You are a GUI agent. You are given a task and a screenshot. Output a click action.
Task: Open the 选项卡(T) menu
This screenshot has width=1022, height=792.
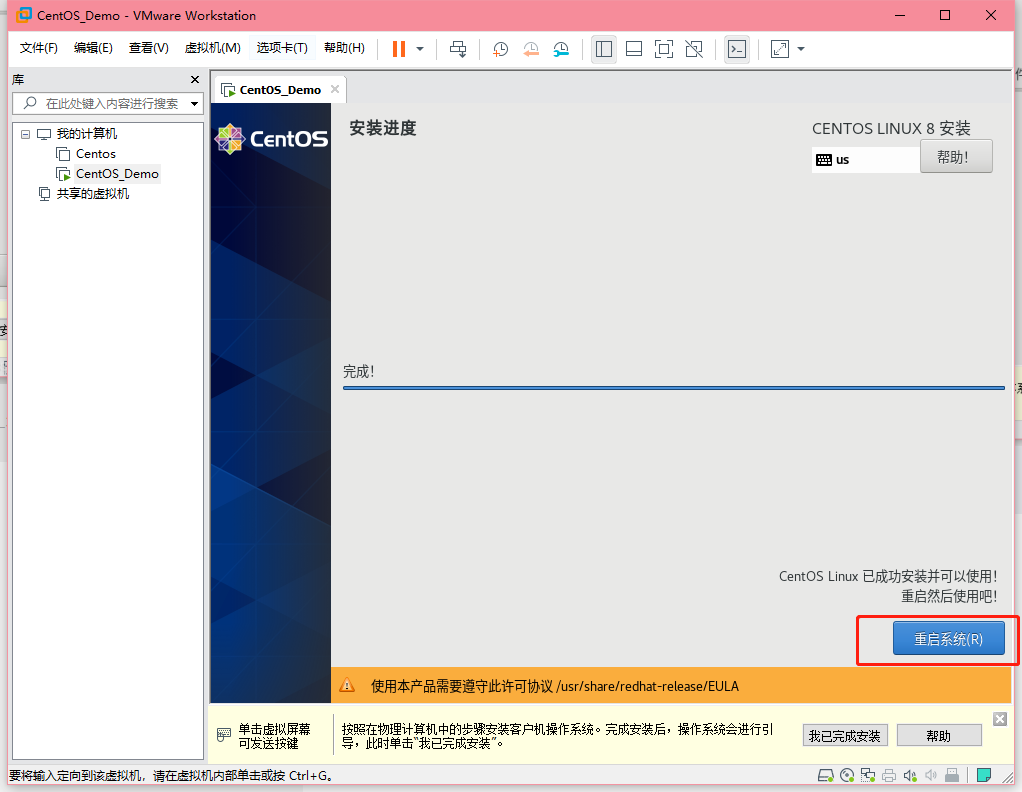coord(282,48)
